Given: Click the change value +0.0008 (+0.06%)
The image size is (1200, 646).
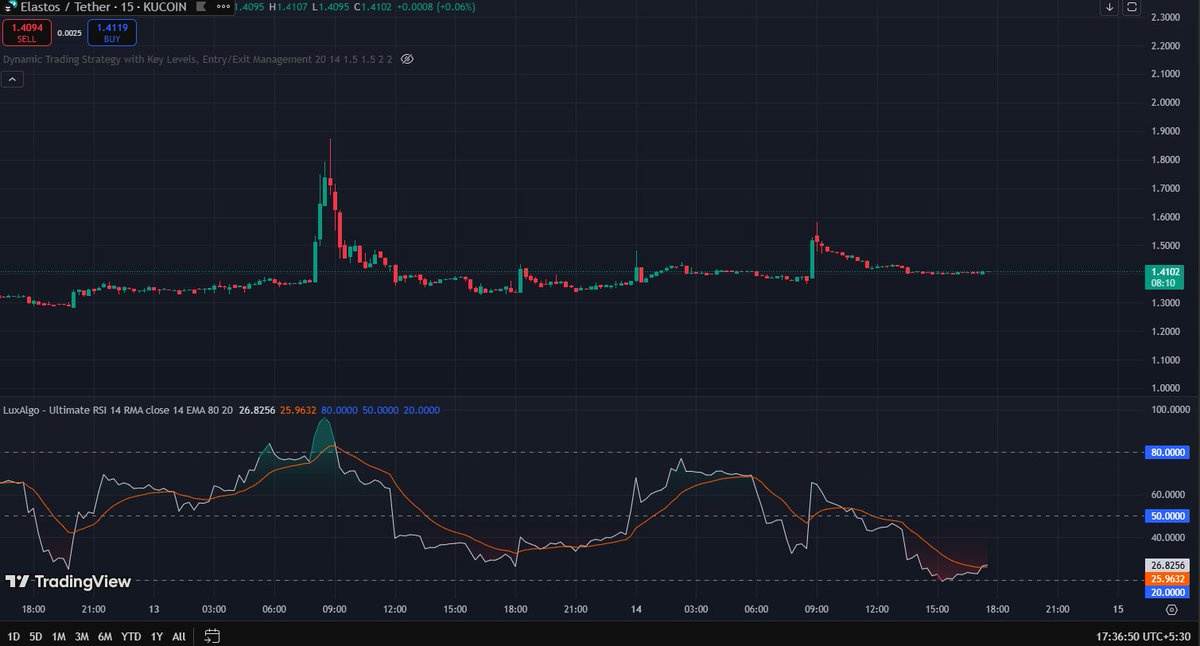Looking at the screenshot, I should (435, 6).
